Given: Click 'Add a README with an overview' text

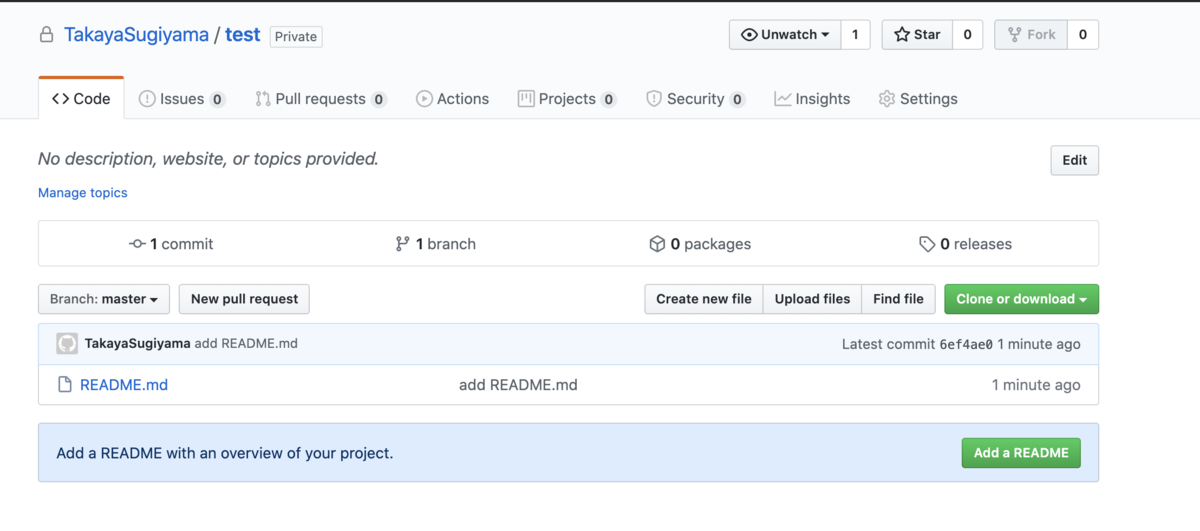Looking at the screenshot, I should tap(225, 453).
